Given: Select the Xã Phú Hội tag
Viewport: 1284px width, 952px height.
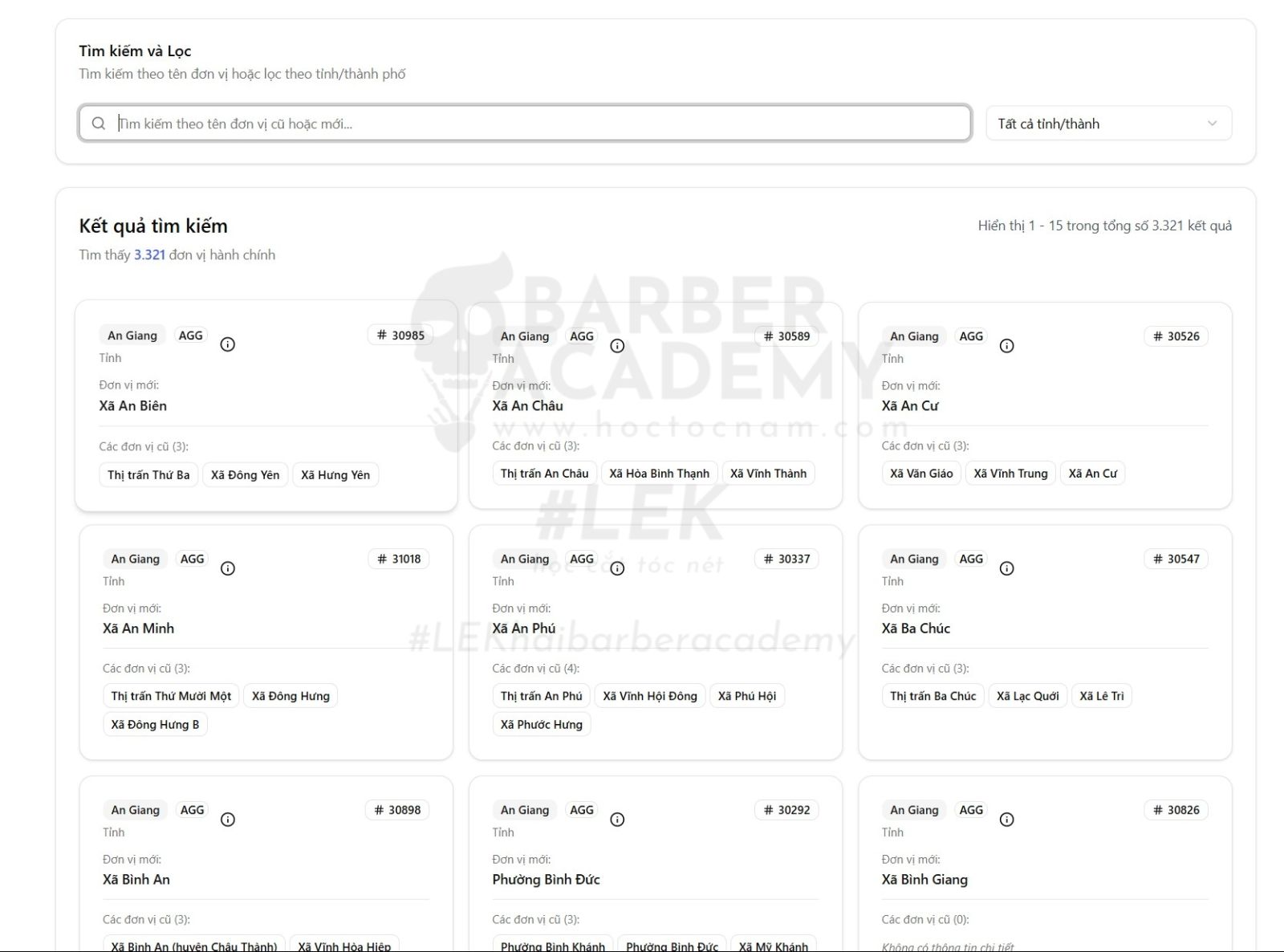Looking at the screenshot, I should coord(747,696).
